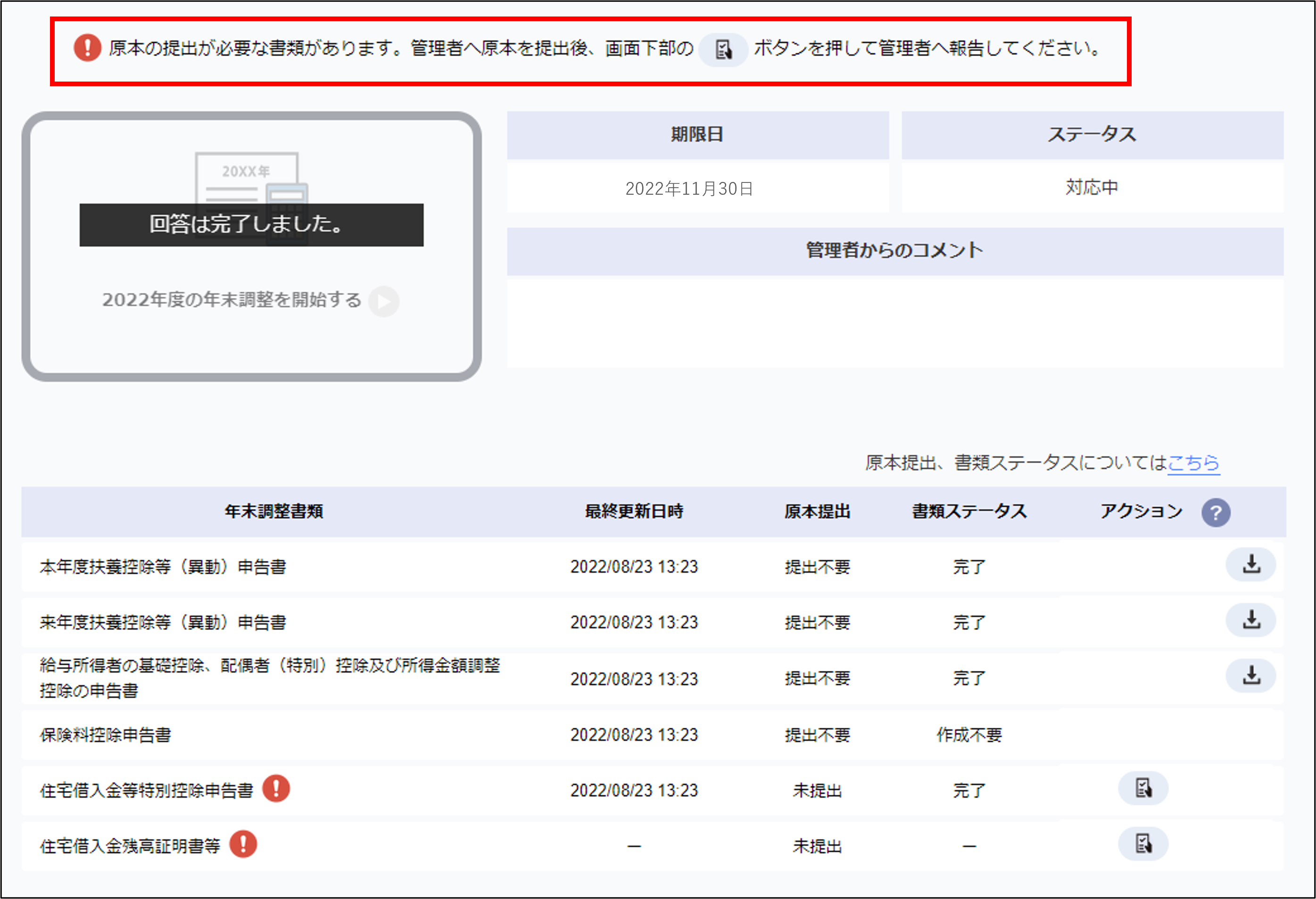1316x899 pixels.
Task: Report original submission for 住宅借入金残高証明書等
Action: pyautogui.click(x=1143, y=843)
